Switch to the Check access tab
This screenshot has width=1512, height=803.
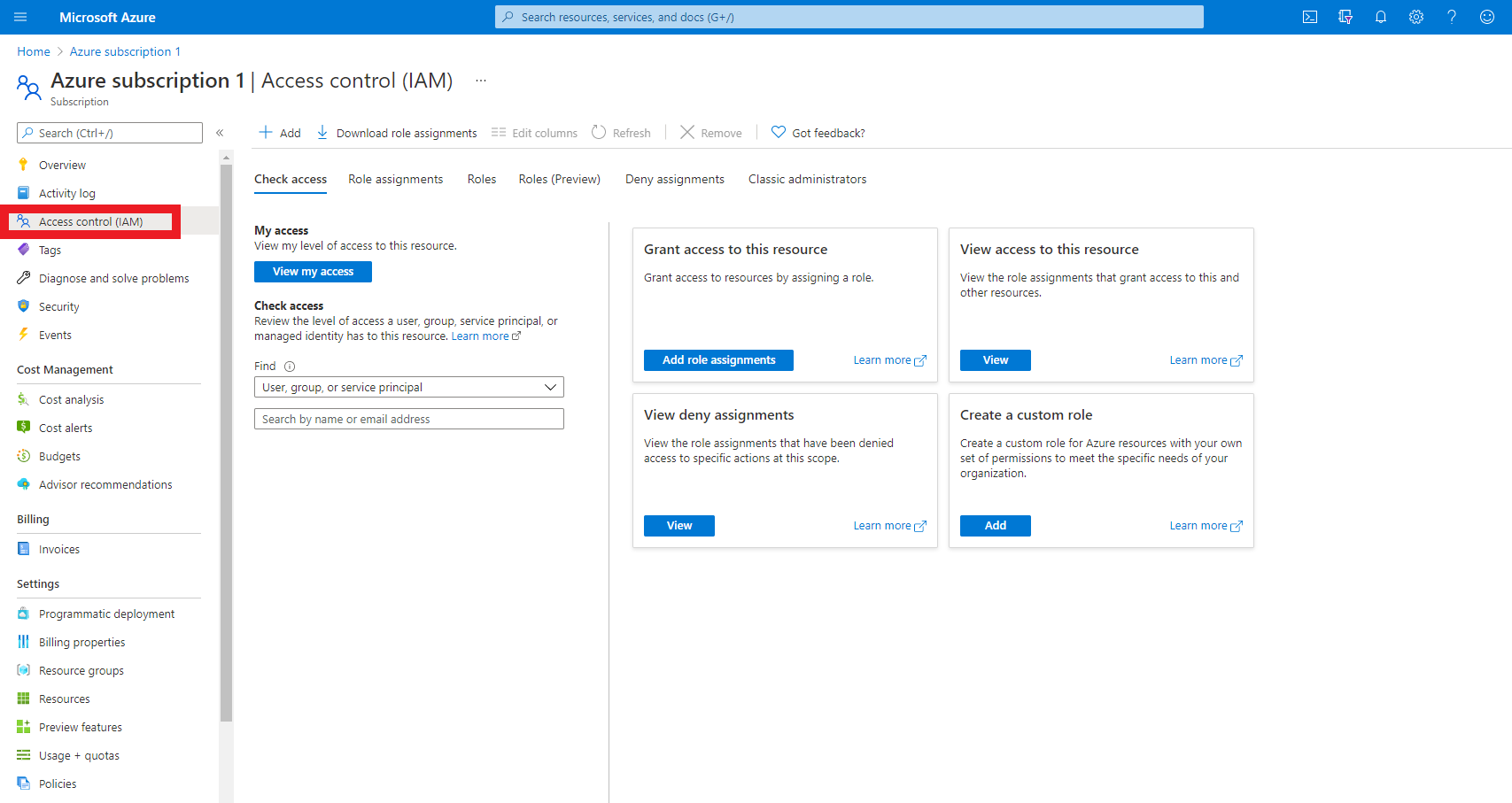pyautogui.click(x=291, y=180)
